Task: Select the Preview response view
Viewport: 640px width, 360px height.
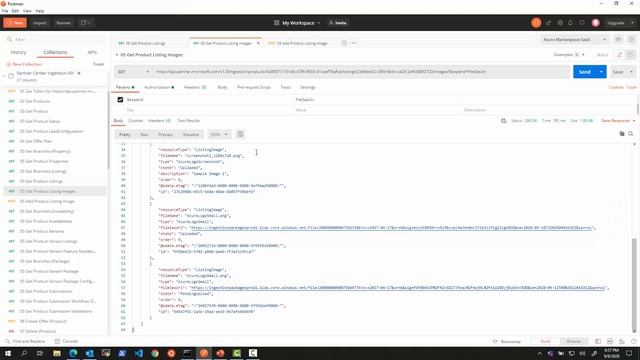Action: click(165, 134)
